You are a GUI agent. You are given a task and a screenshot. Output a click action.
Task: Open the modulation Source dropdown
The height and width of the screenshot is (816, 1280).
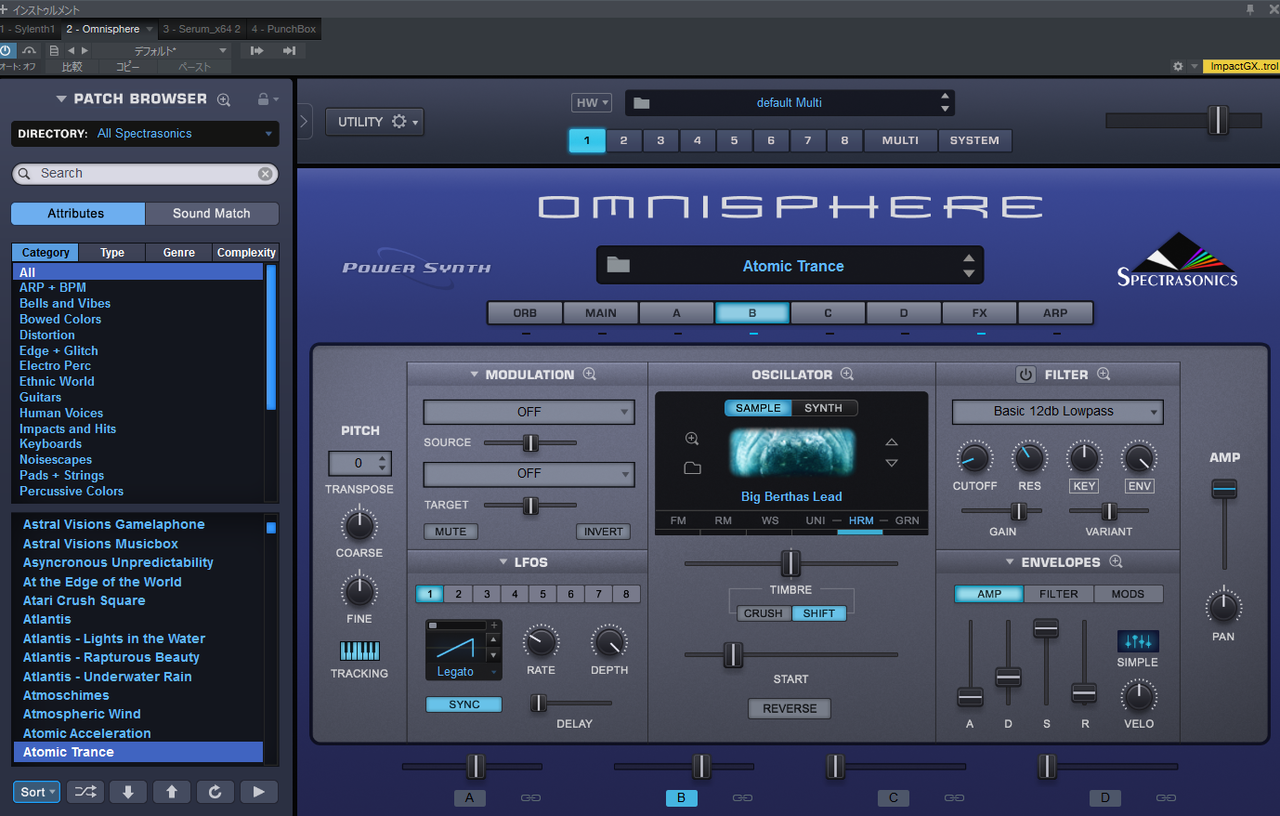point(529,412)
